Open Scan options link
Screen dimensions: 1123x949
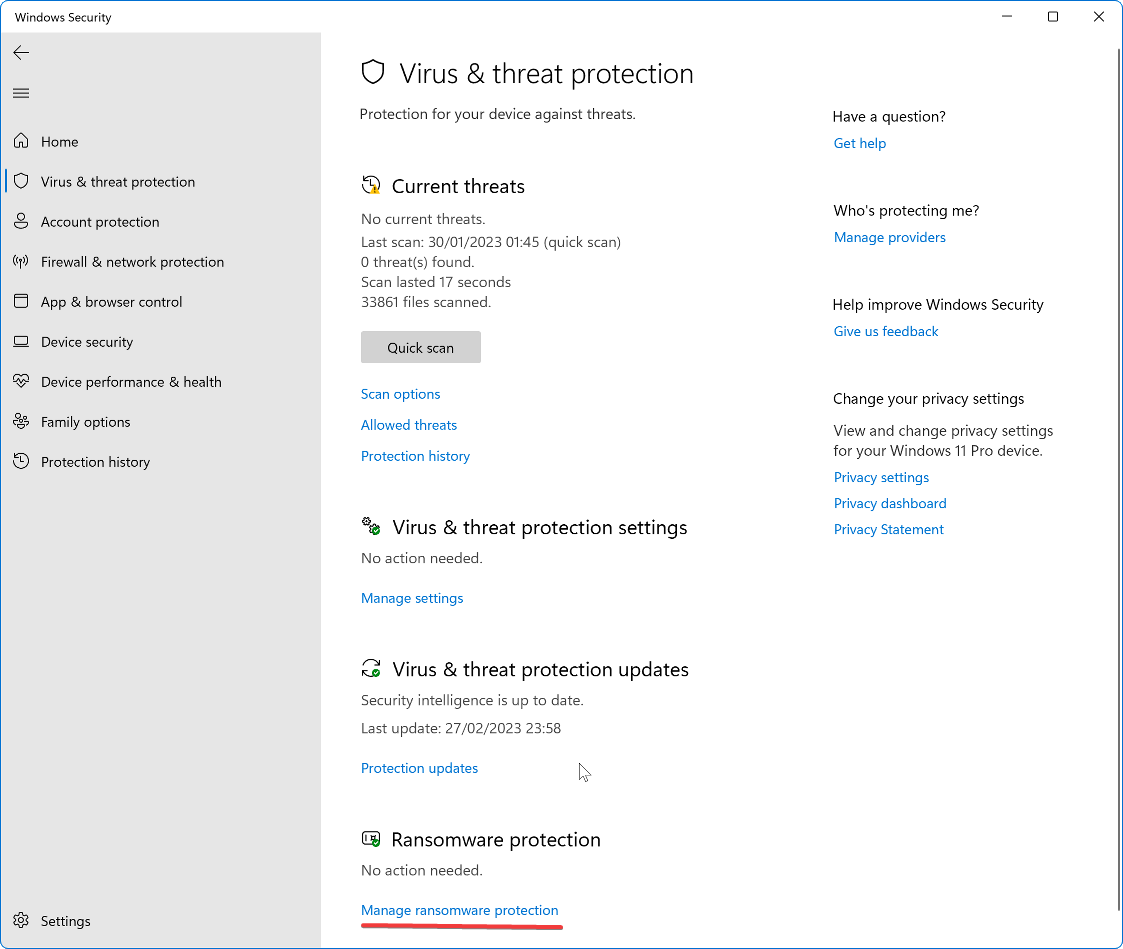pyautogui.click(x=400, y=394)
